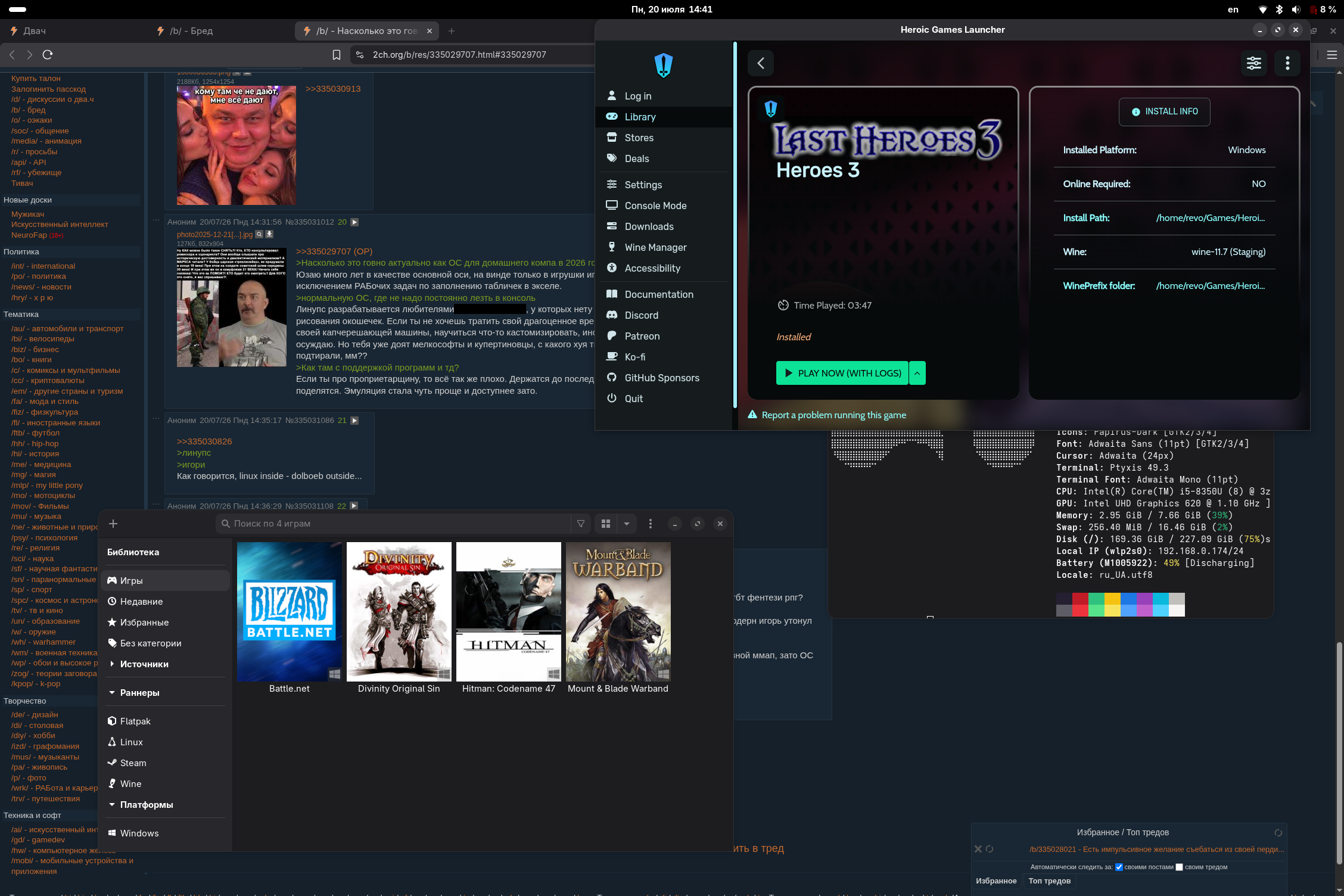Click the Documentation book icon
Image resolution: width=1344 pixels, height=896 pixels.
[x=612, y=294]
